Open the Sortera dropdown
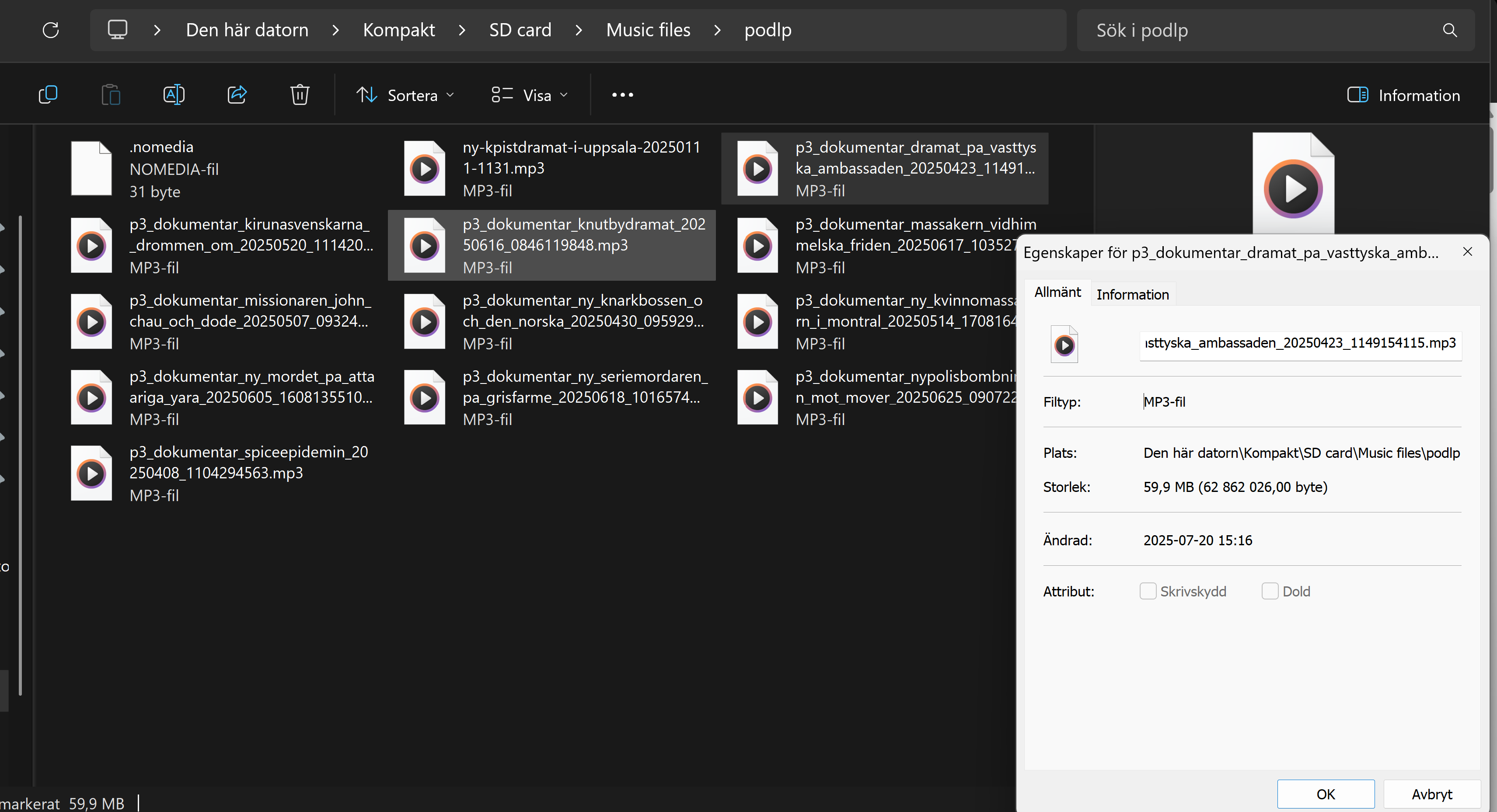The height and width of the screenshot is (812, 1497). tap(405, 95)
